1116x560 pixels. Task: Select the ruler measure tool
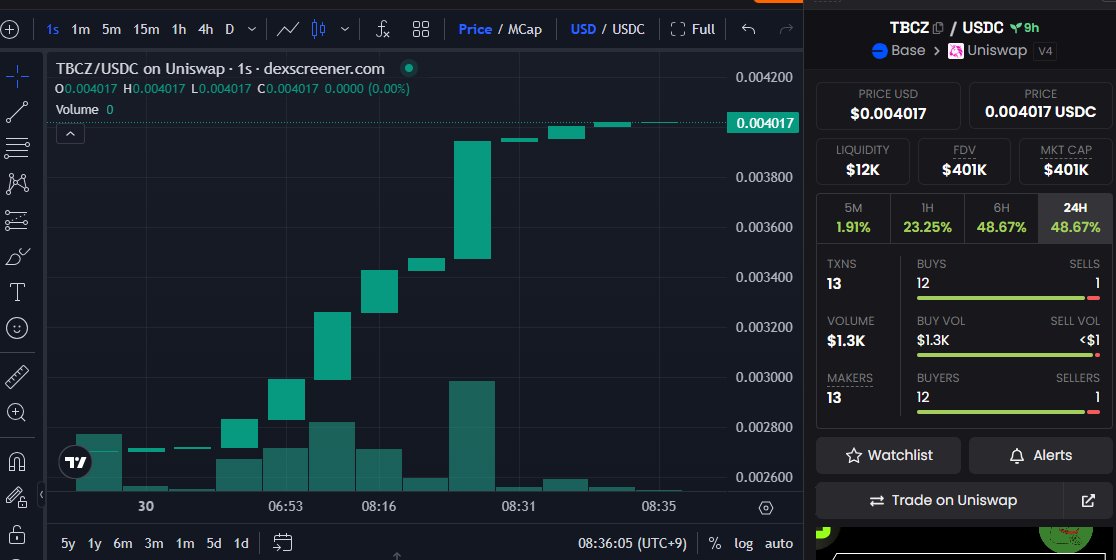coord(17,376)
